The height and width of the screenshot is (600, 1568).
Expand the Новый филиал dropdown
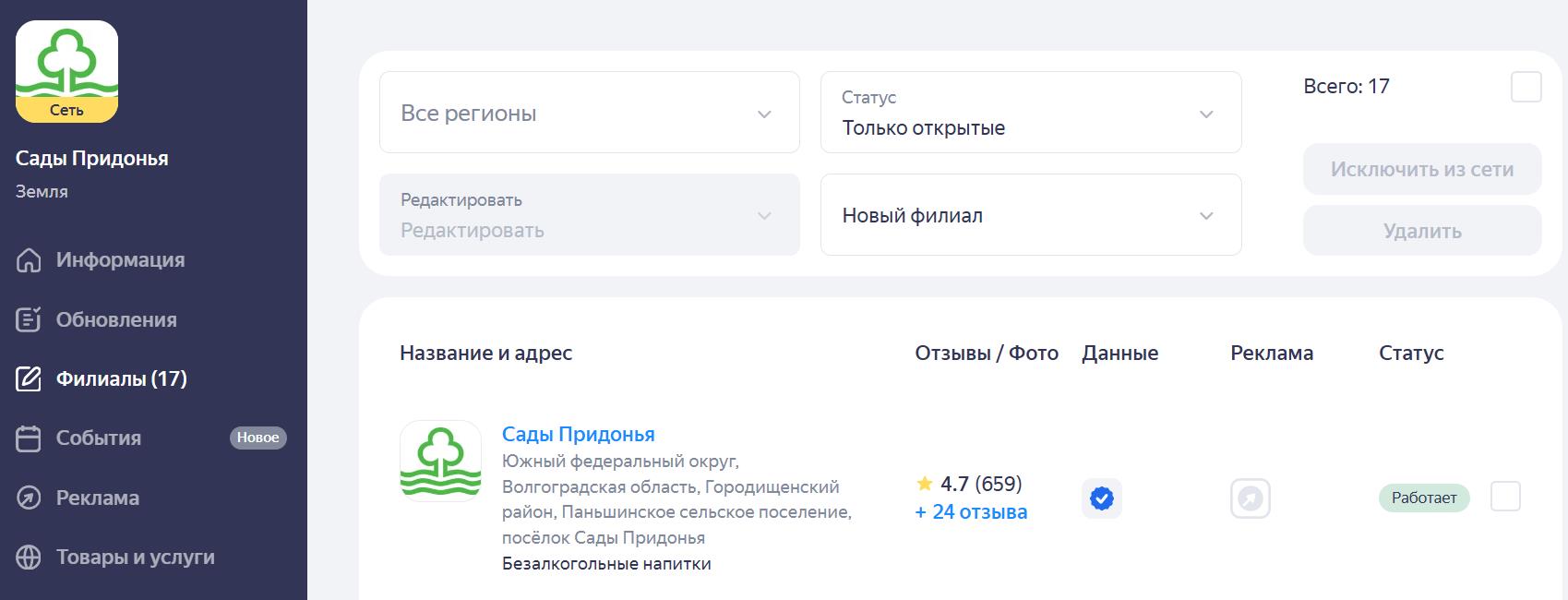pos(1031,215)
